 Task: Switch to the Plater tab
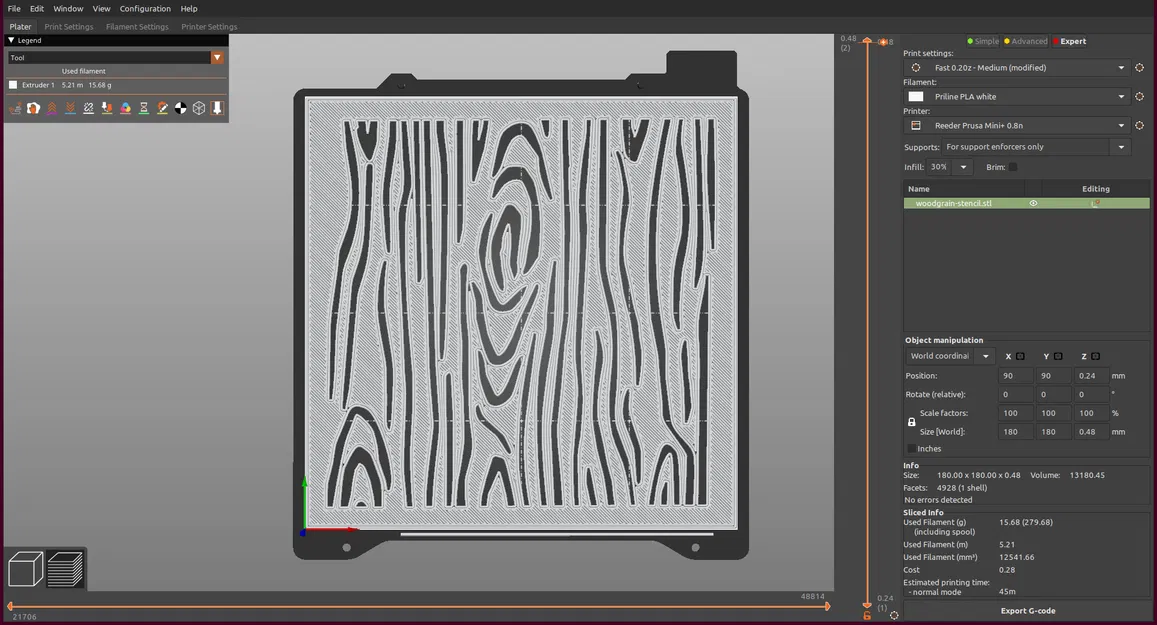pyautogui.click(x=21, y=27)
